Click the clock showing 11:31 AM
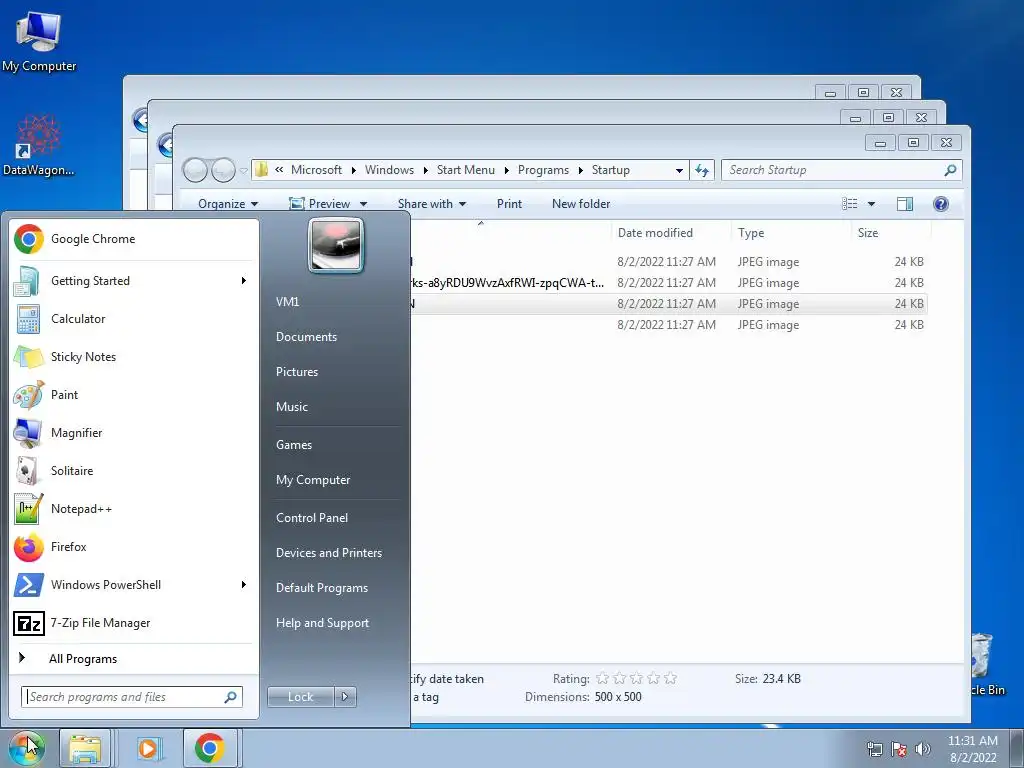 click(x=973, y=741)
